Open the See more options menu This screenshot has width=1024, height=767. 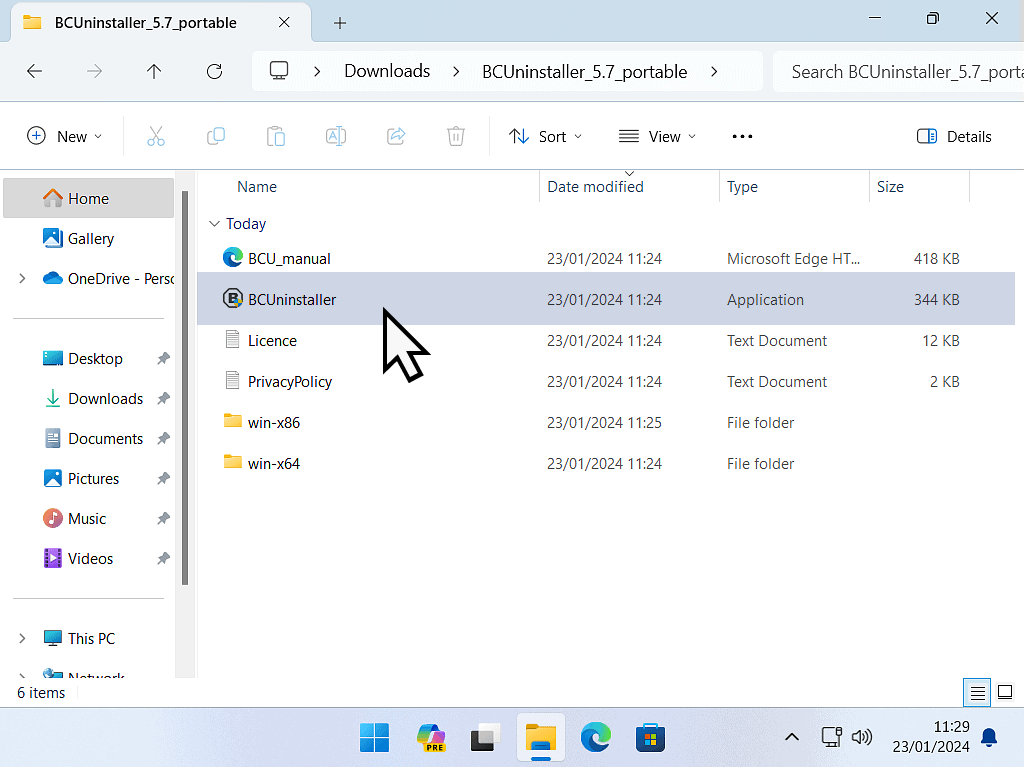[742, 137]
